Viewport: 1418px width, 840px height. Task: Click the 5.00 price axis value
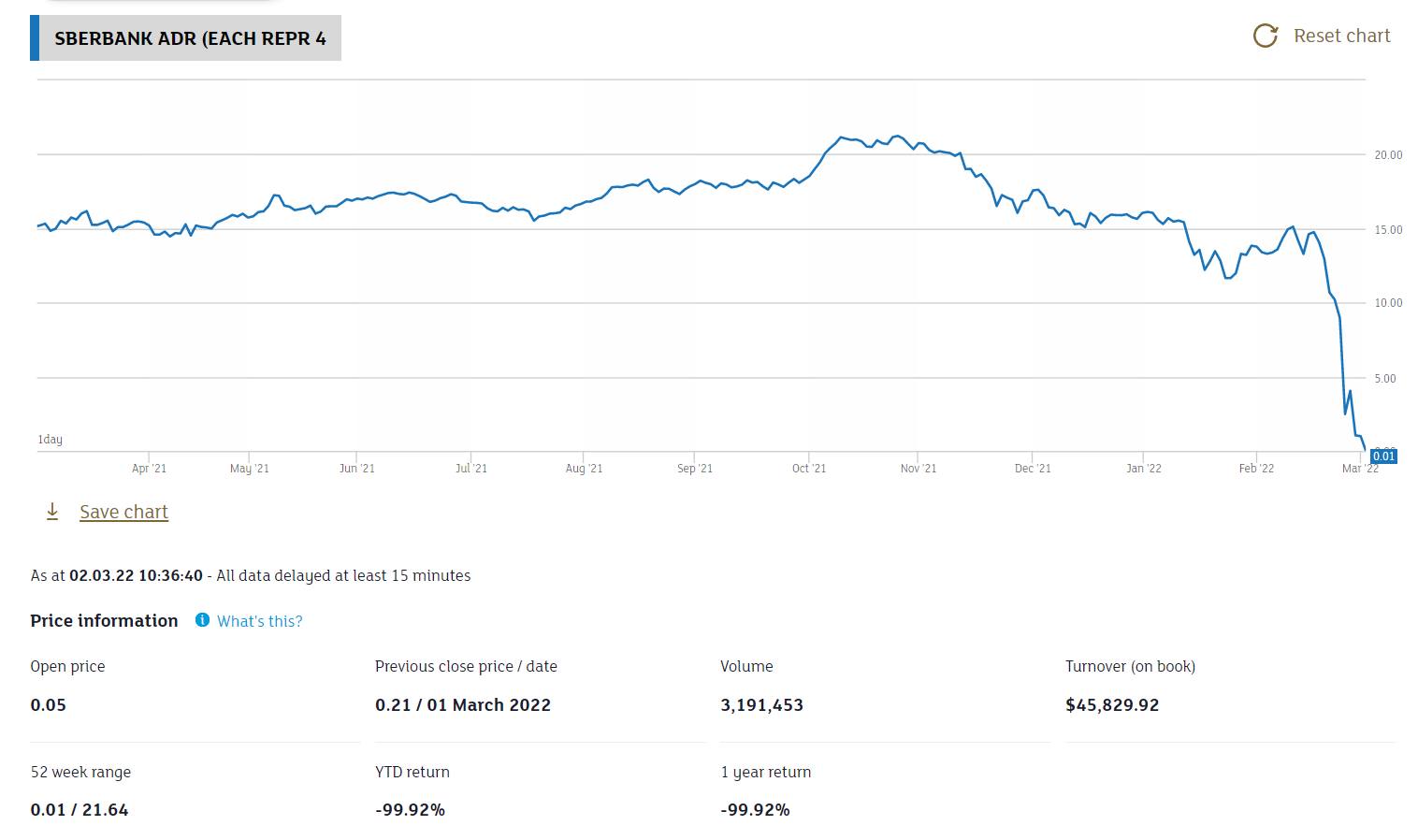tap(1385, 379)
